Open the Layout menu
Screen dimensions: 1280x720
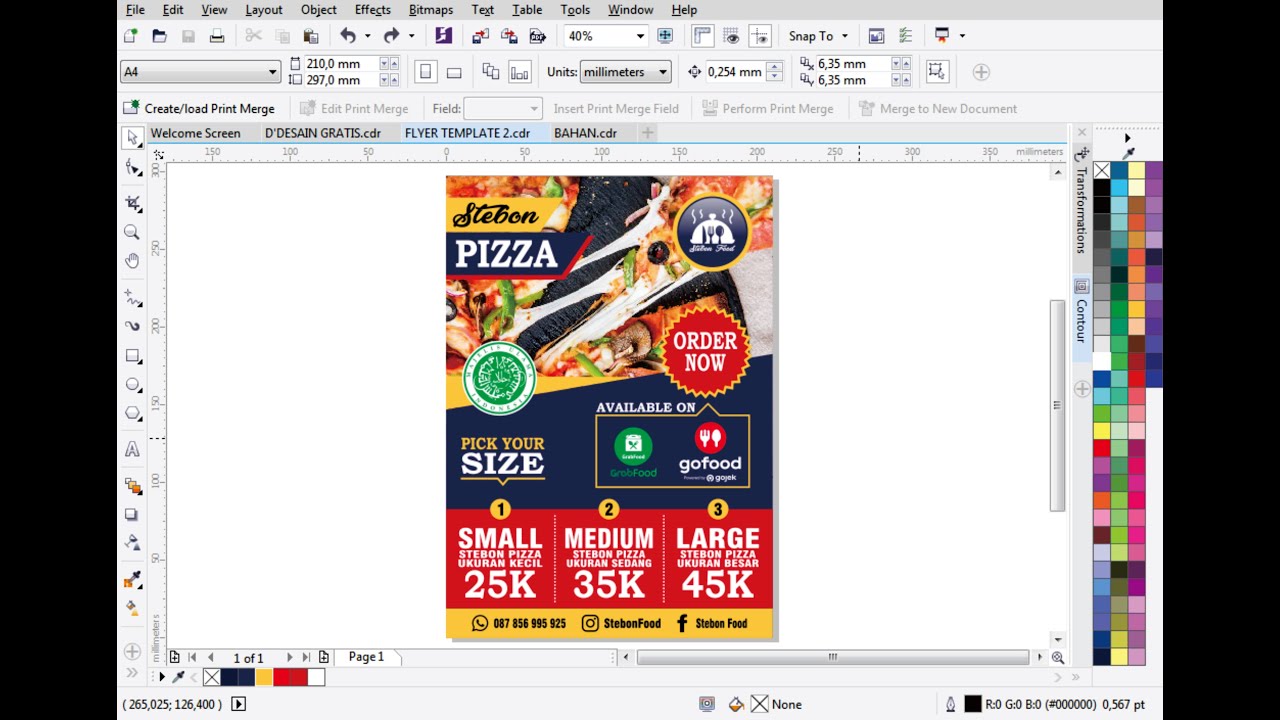click(x=264, y=10)
